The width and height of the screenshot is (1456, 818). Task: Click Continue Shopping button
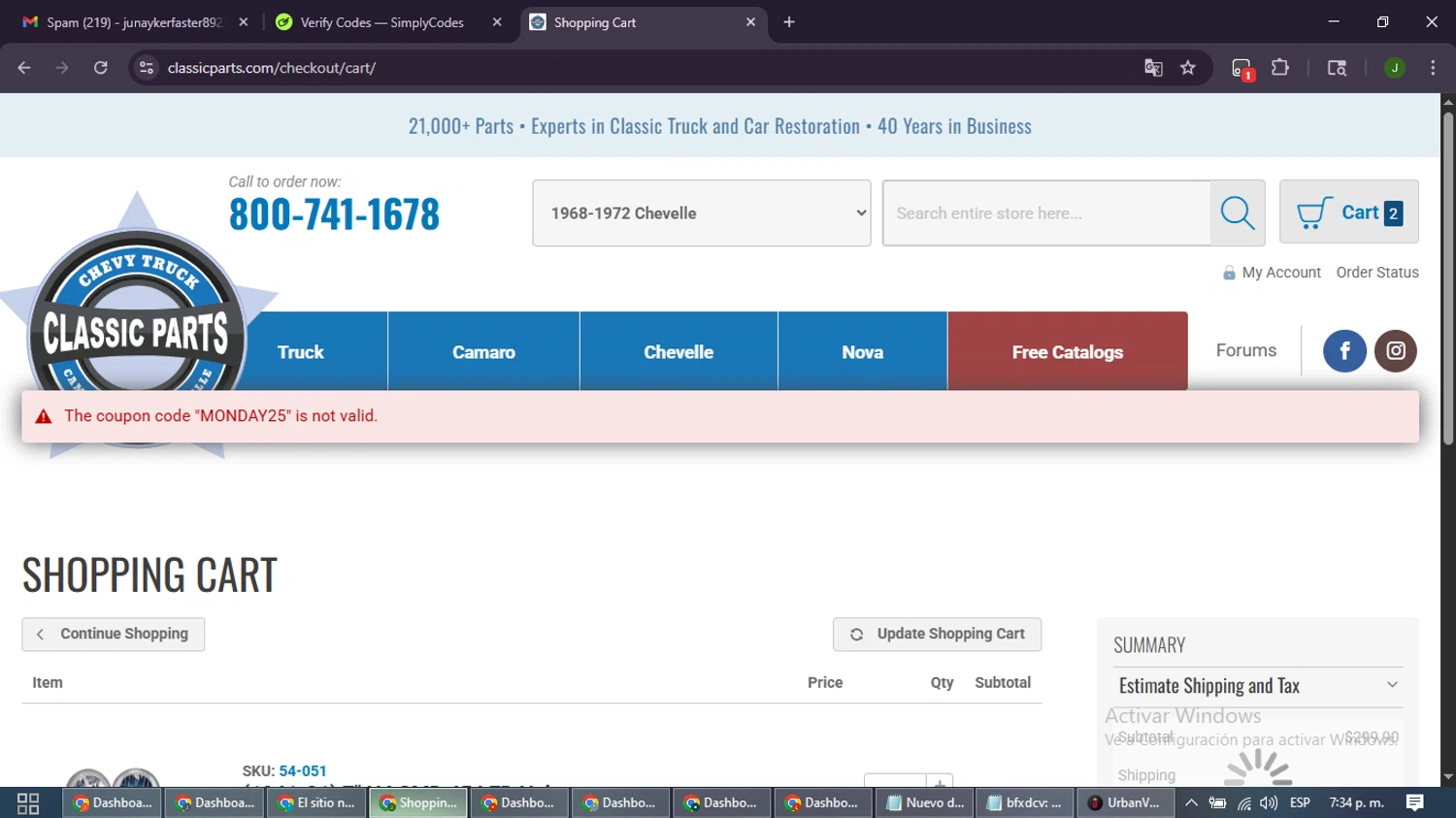(114, 635)
